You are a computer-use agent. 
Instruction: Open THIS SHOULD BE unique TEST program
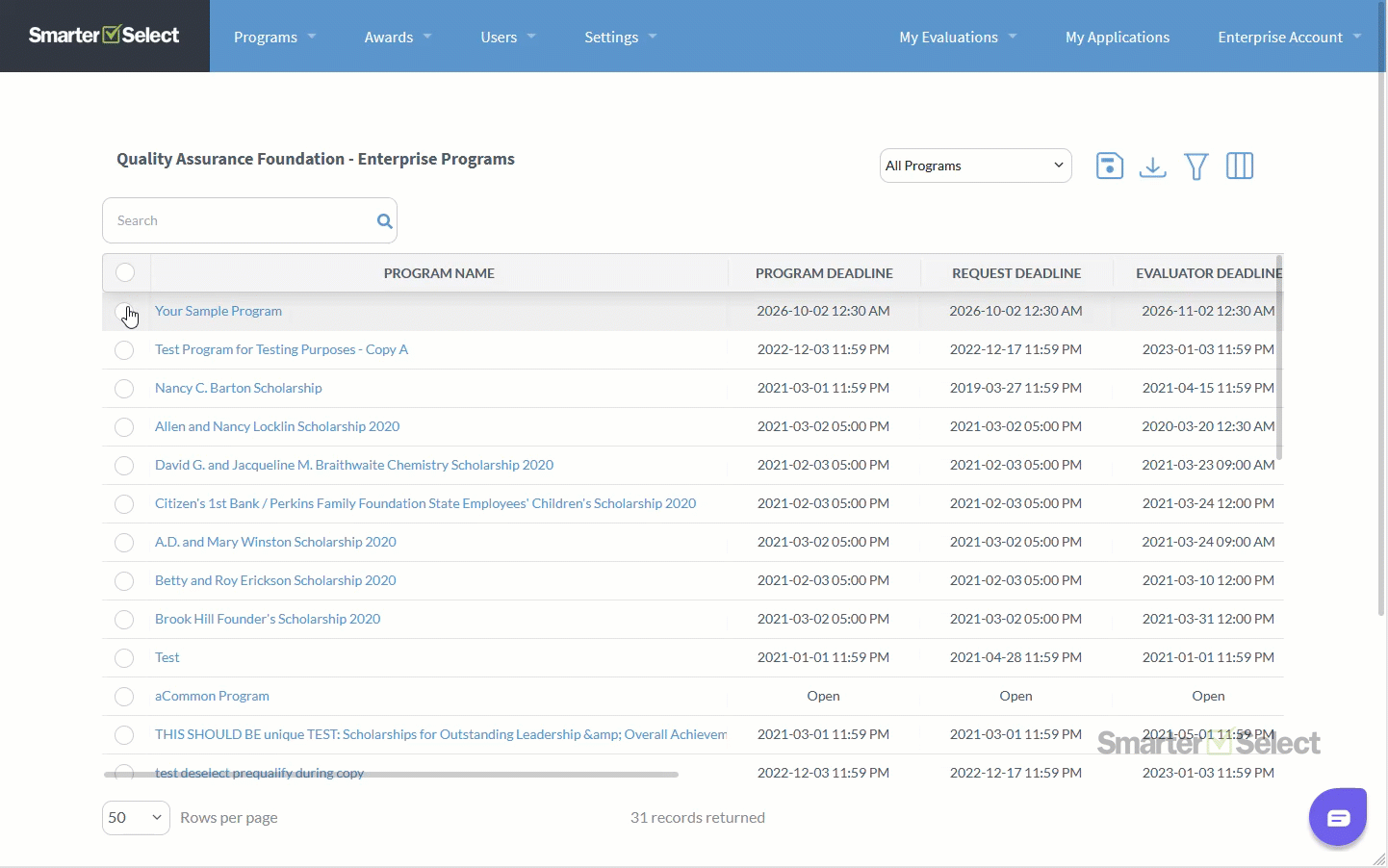click(x=441, y=734)
